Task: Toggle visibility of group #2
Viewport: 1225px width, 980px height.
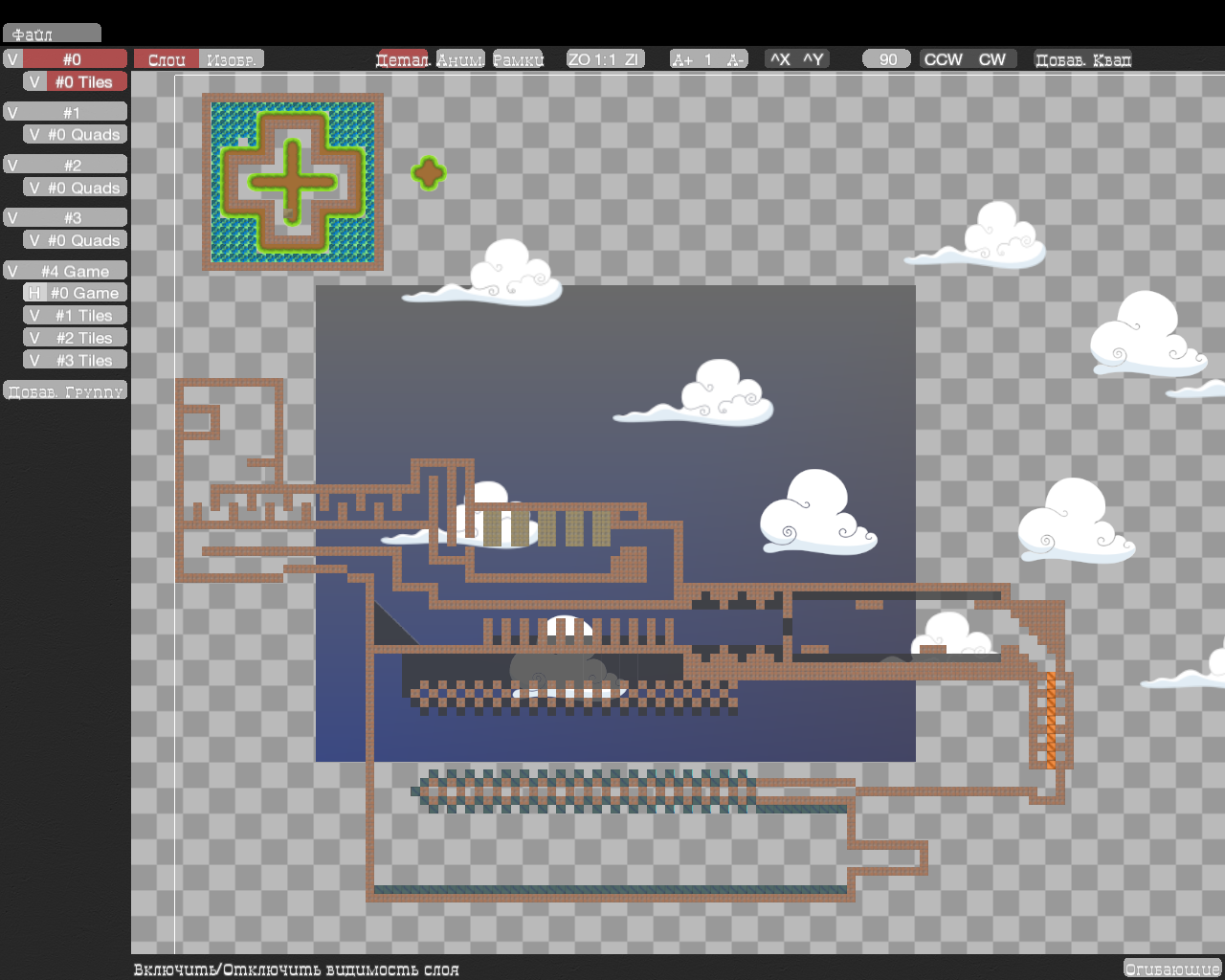Action: pyautogui.click(x=12, y=165)
